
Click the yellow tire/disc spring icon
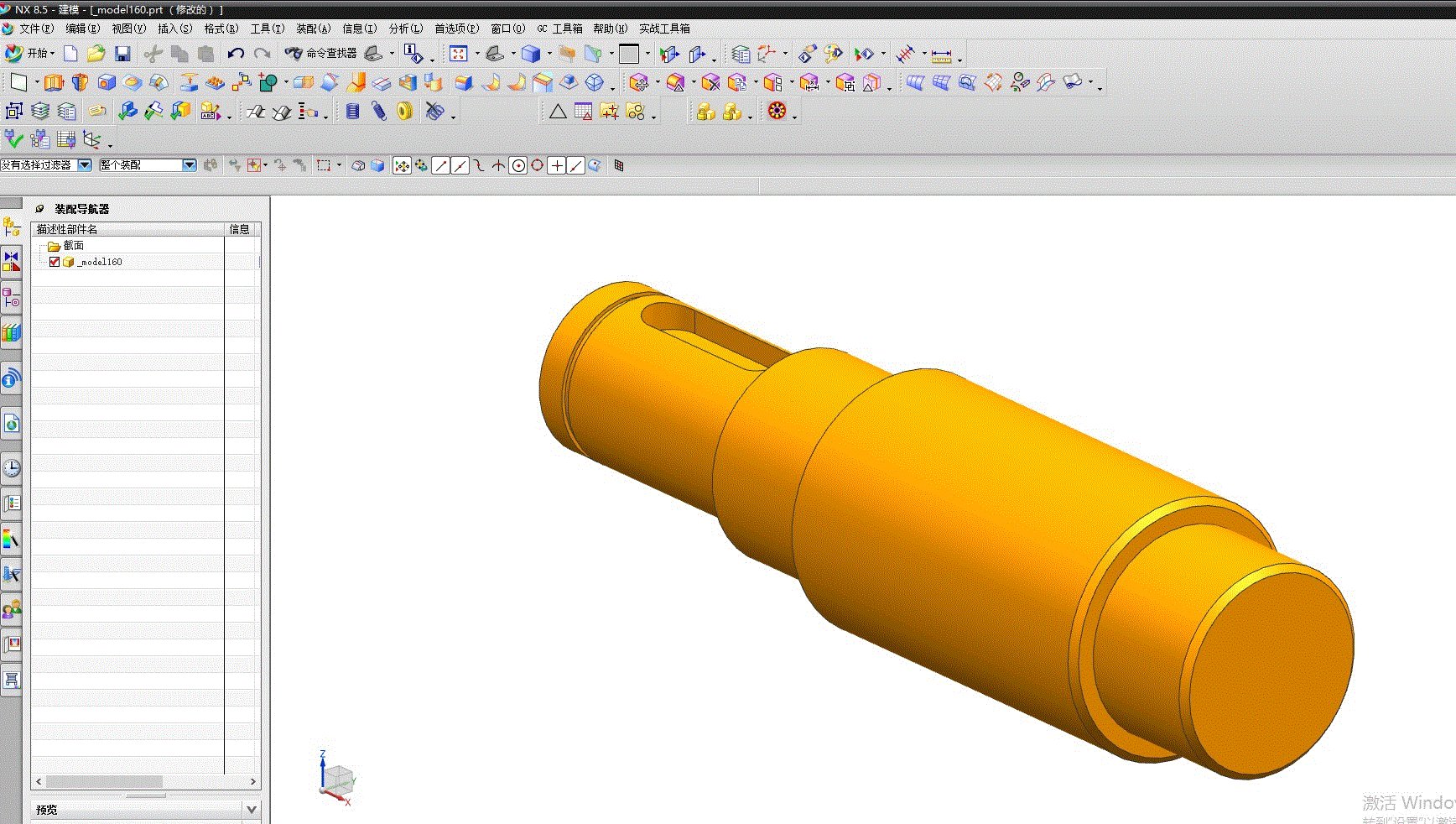[x=405, y=111]
